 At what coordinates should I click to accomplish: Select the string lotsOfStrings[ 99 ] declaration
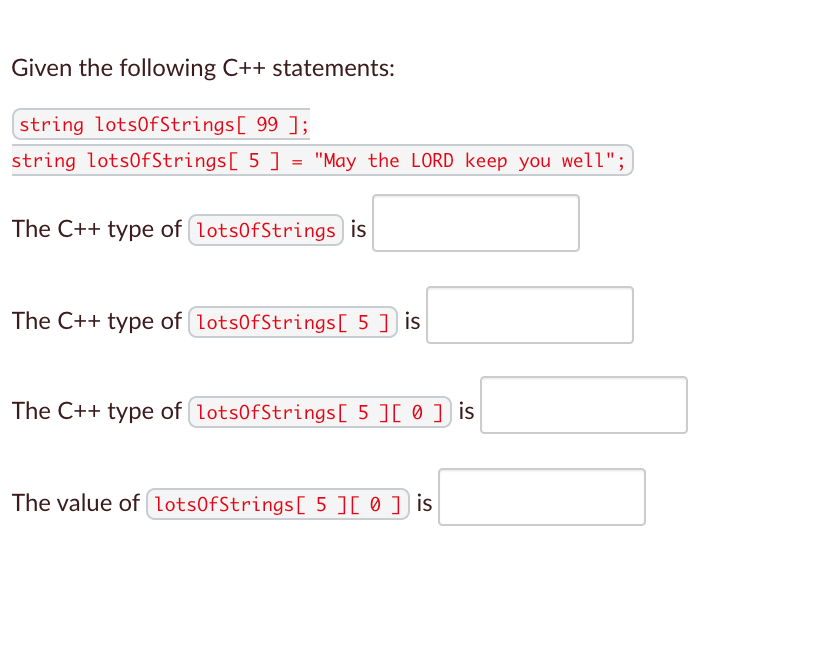160,124
